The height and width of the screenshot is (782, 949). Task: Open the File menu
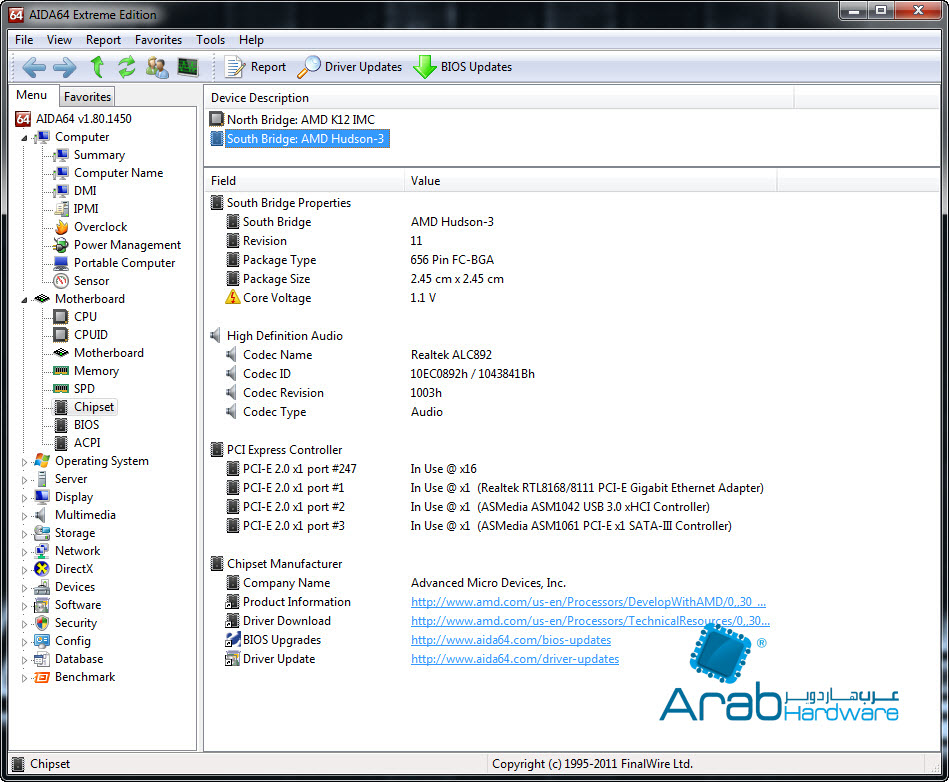click(x=24, y=40)
